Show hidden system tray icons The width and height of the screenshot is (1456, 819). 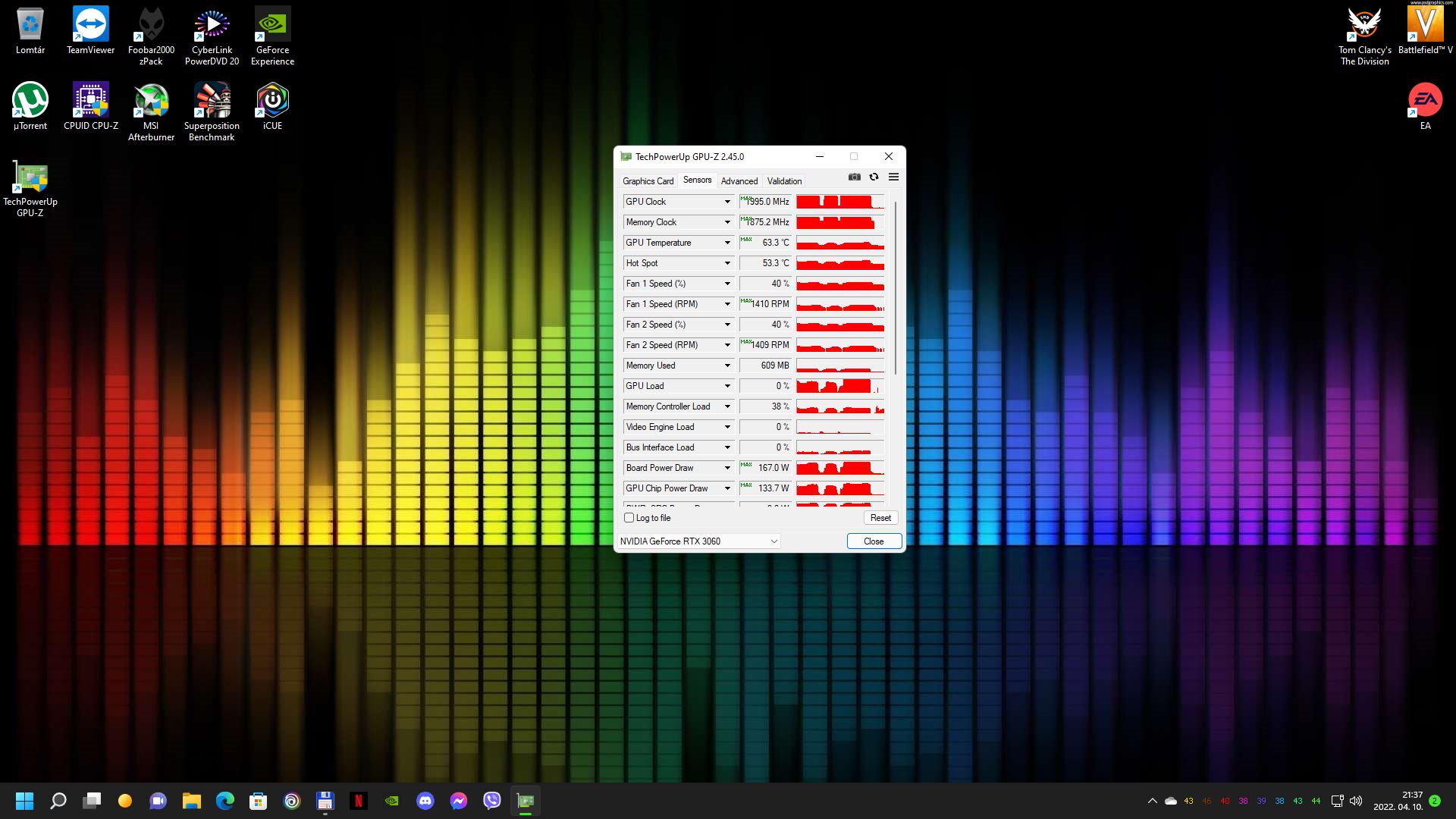pos(1153,801)
